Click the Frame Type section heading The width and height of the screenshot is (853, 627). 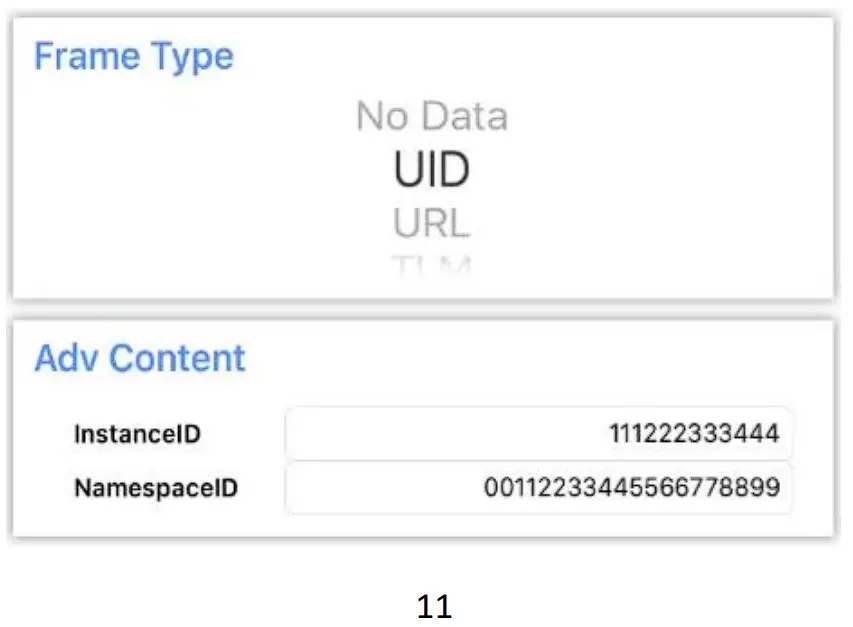pos(133,56)
